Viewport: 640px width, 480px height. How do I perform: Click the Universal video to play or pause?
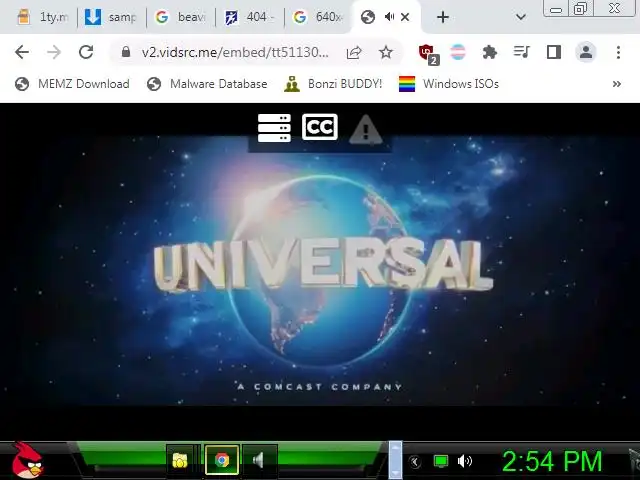click(320, 269)
